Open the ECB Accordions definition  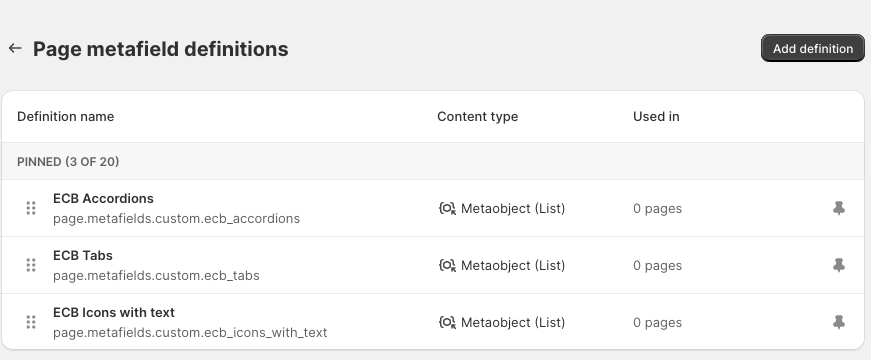pos(103,198)
